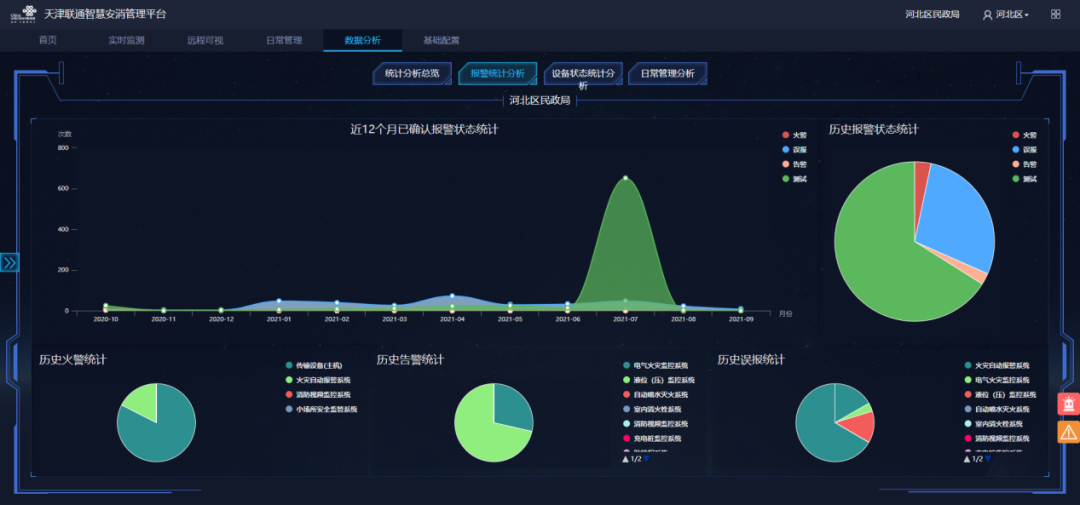The image size is (1080, 505).
Task: Click the orange warning triangle side icon
Action: coord(1068,431)
